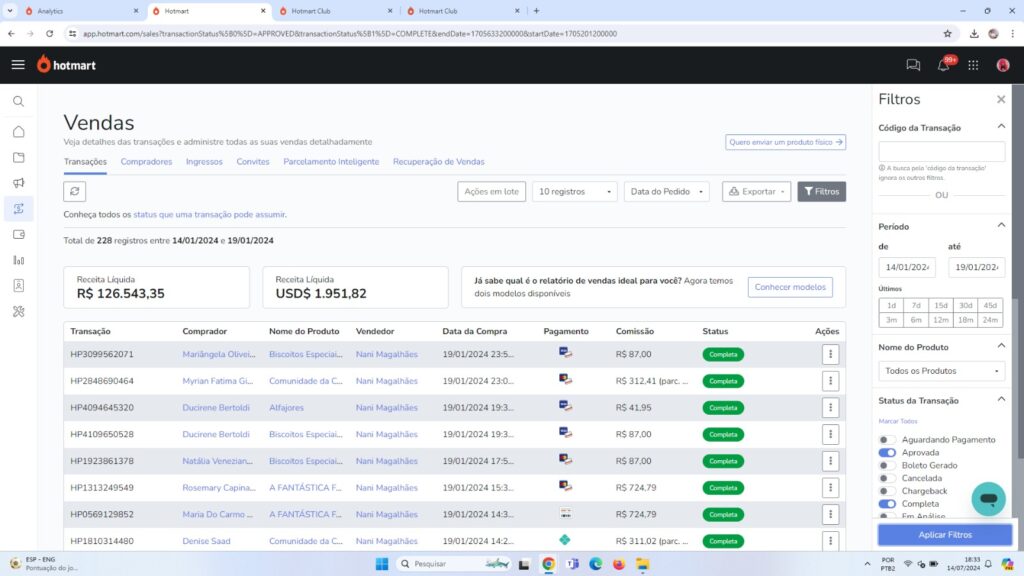Viewport: 1024px width, 576px height.
Task: Switch to the Ingressos tab
Action: pos(204,162)
